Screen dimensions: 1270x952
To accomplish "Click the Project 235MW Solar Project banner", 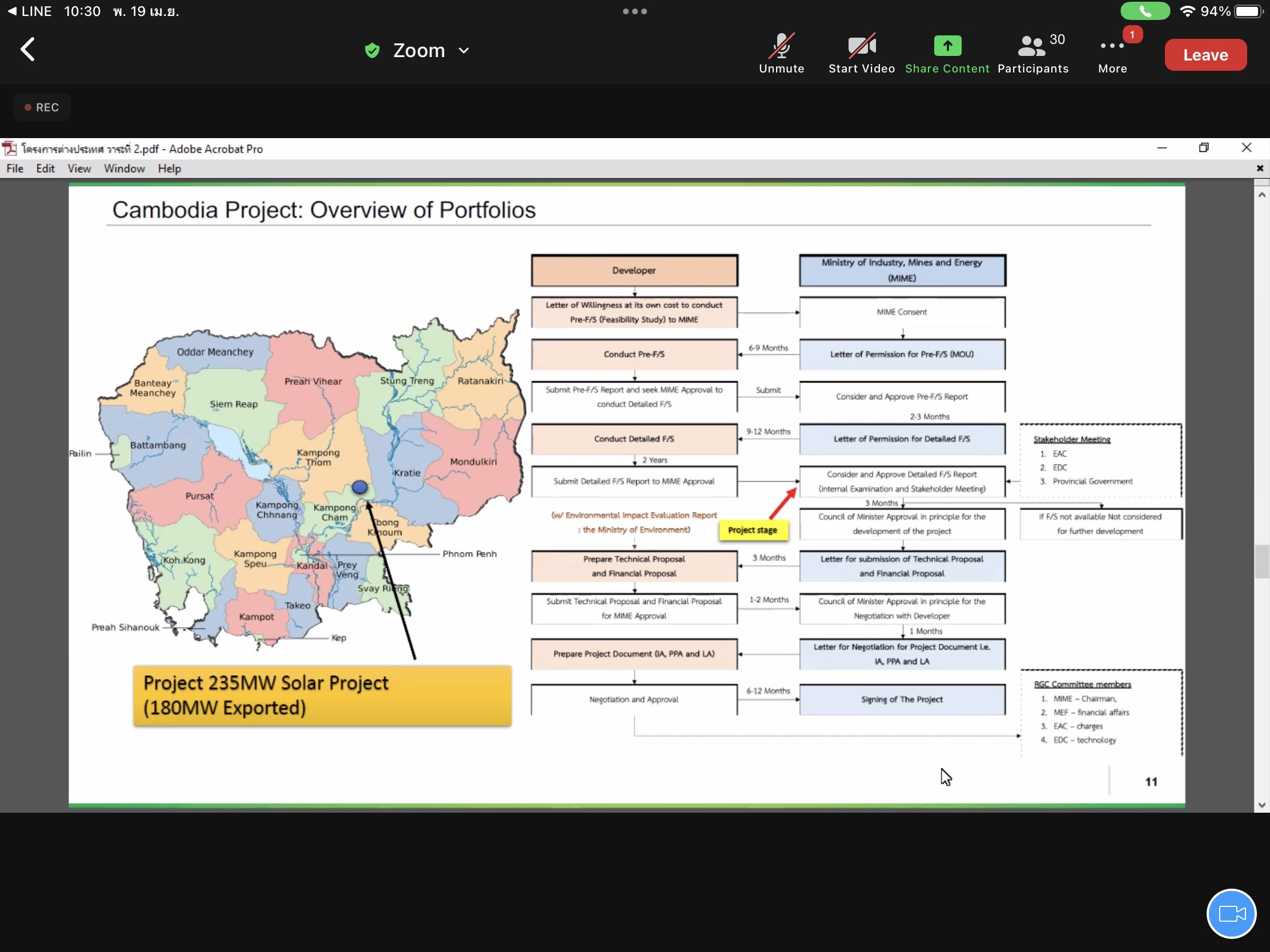I will tap(322, 696).
